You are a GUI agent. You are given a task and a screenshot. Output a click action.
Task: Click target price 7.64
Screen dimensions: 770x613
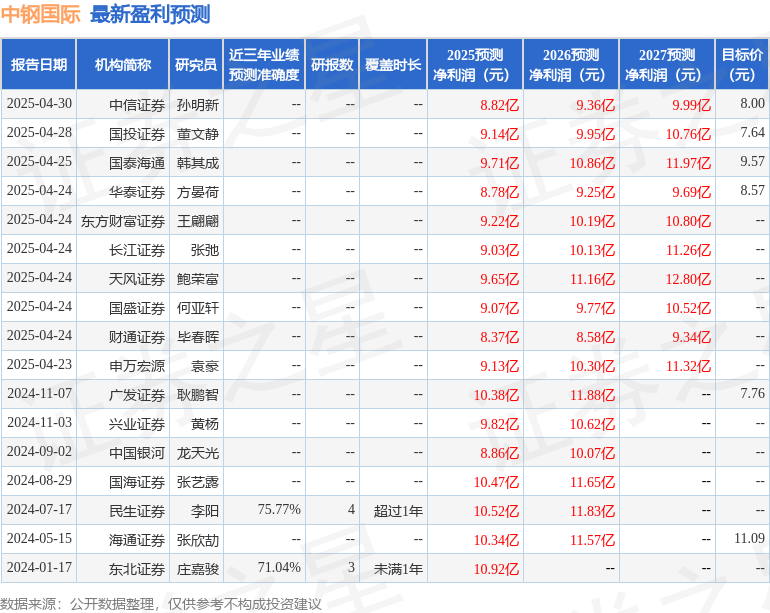[x=752, y=133]
